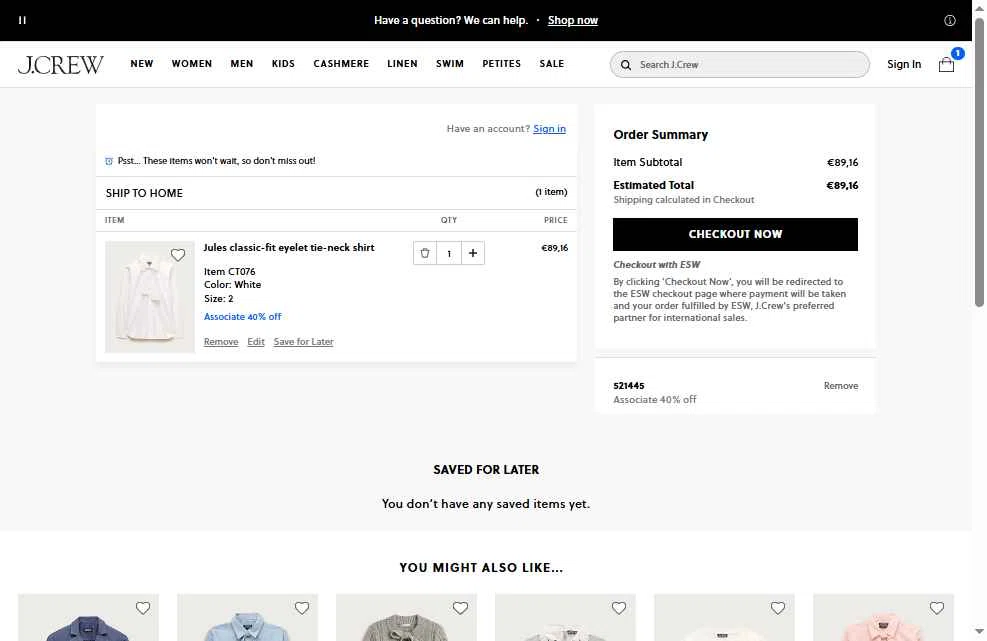Click the J.Crew logo
Viewport: 987px width, 641px height.
(x=61, y=65)
